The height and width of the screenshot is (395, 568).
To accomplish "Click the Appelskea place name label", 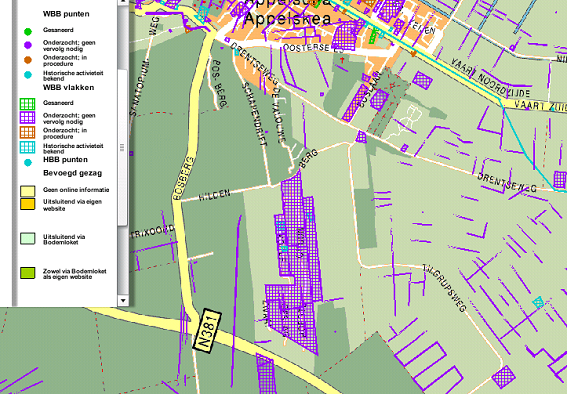I will tap(288, 18).
